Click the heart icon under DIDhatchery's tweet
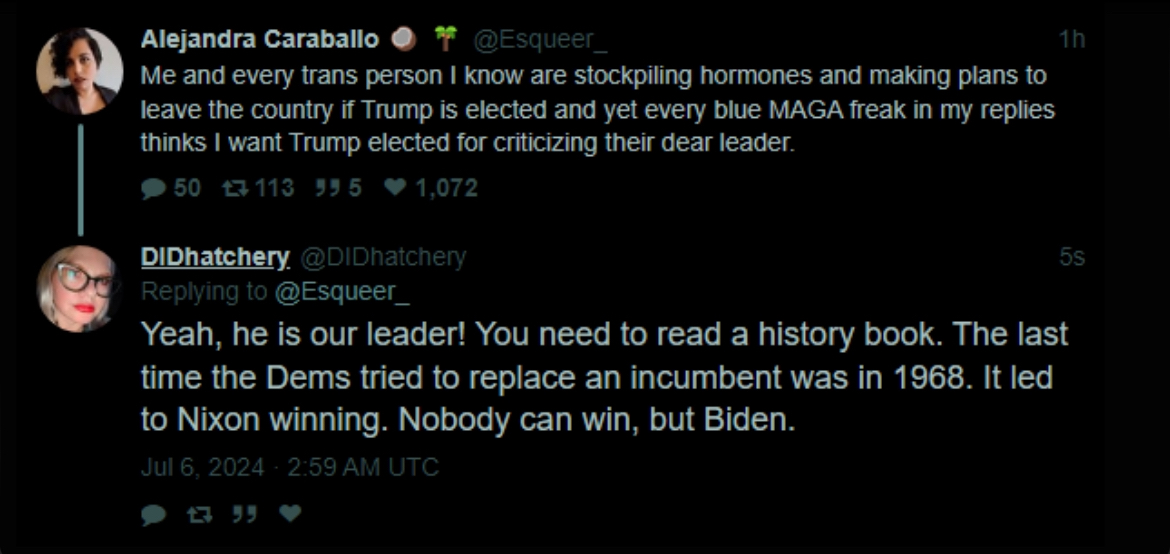The width and height of the screenshot is (1170, 554). tap(291, 514)
